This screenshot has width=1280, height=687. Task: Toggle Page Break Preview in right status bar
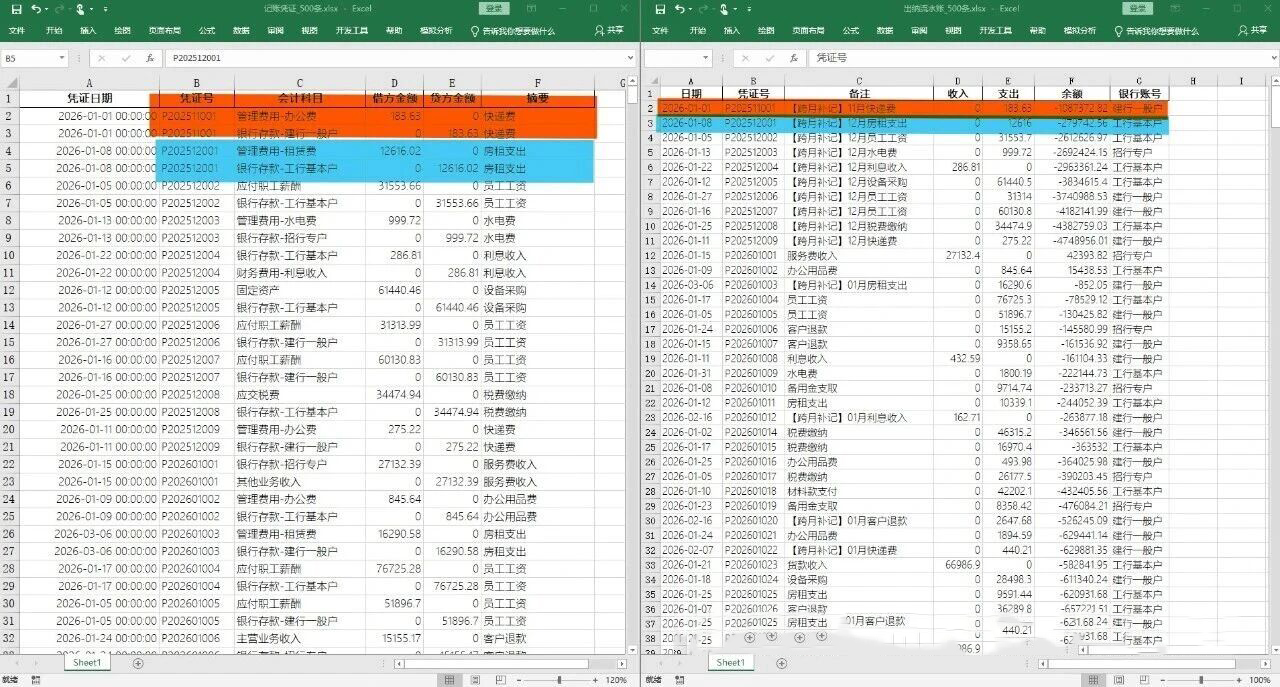[1147, 679]
